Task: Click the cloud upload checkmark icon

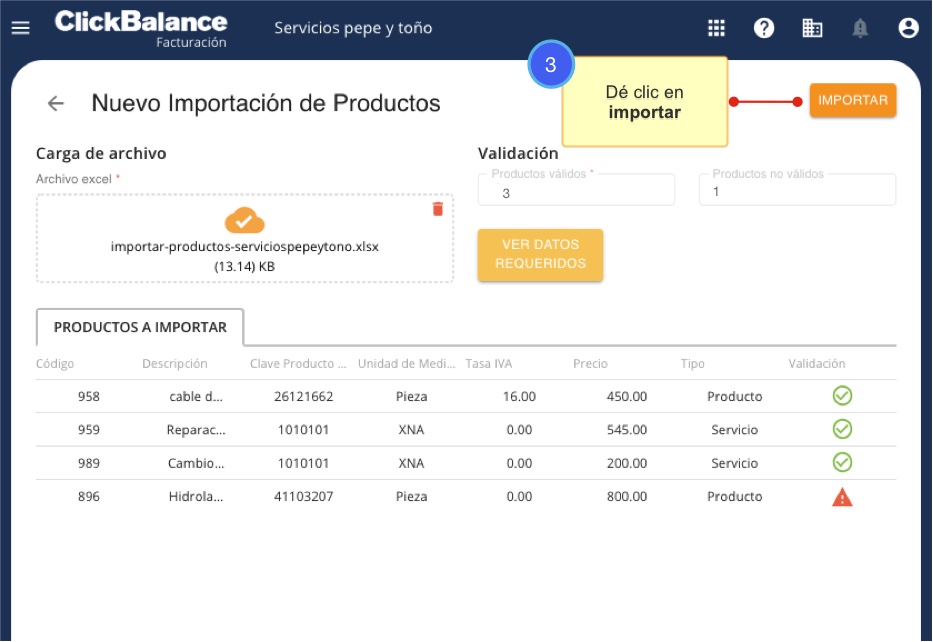Action: (245, 220)
